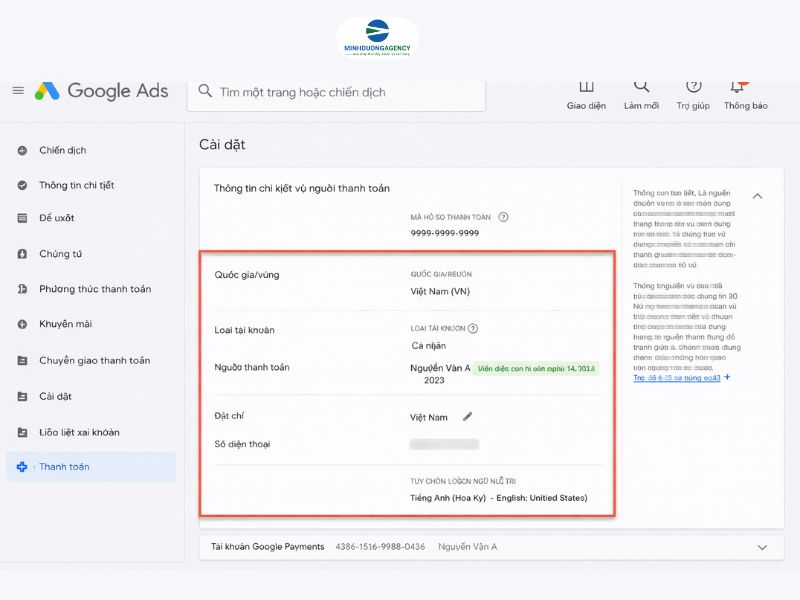Click the Google Ads logo
Viewport: 800px width, 600px height.
tap(93, 90)
